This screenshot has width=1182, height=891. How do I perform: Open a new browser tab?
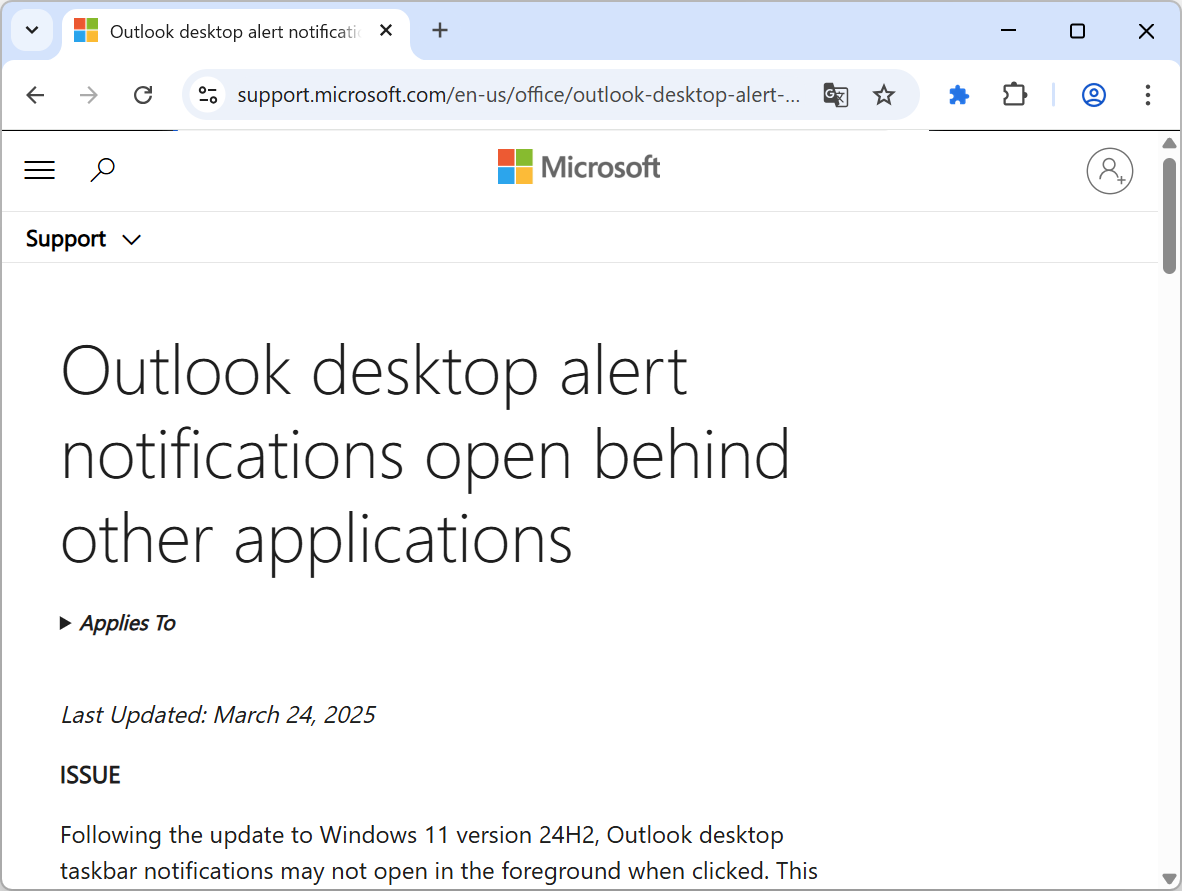point(440,30)
